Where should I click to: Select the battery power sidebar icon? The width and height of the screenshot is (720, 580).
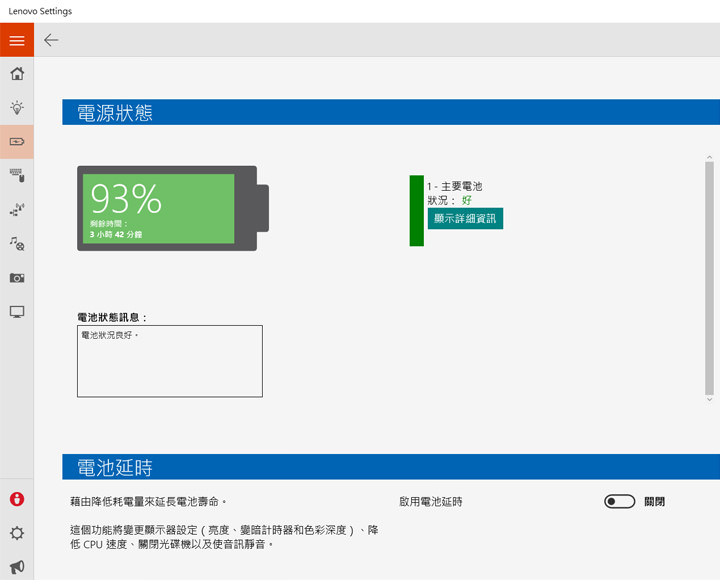click(x=17, y=141)
